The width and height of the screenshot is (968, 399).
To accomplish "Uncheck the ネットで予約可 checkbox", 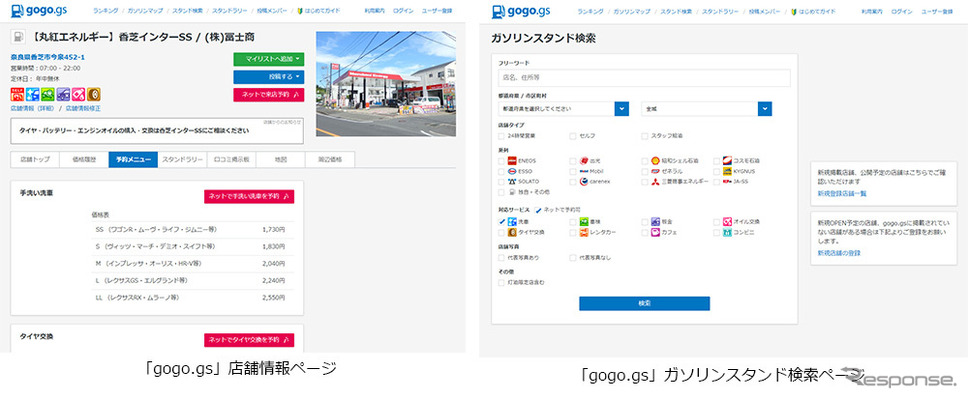I will click(539, 210).
